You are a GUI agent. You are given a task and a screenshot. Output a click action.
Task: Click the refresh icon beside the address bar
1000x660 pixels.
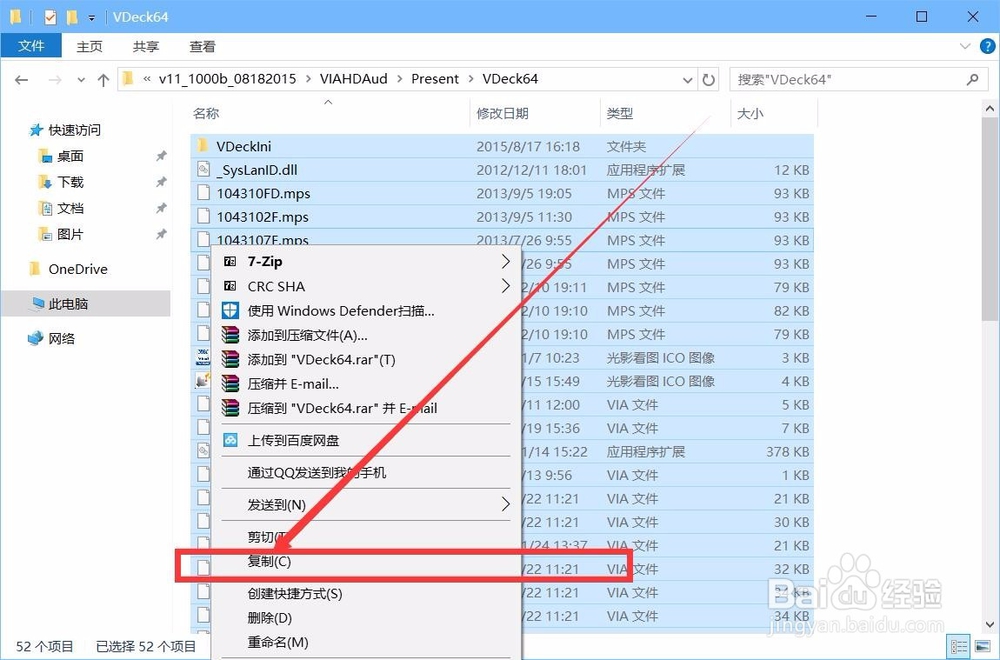point(707,79)
